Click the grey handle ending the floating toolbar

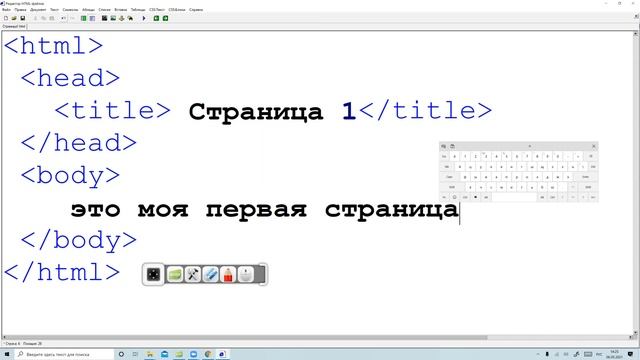coord(261,274)
